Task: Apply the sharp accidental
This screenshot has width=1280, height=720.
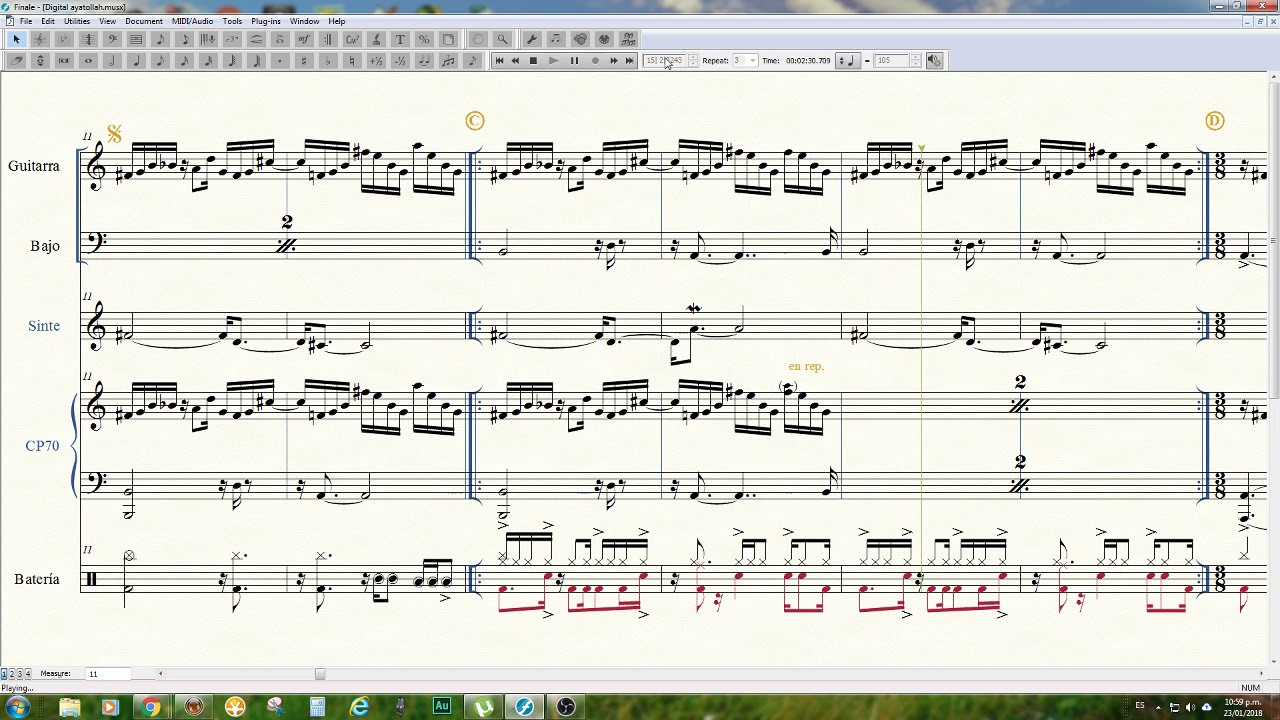Action: coord(304,60)
